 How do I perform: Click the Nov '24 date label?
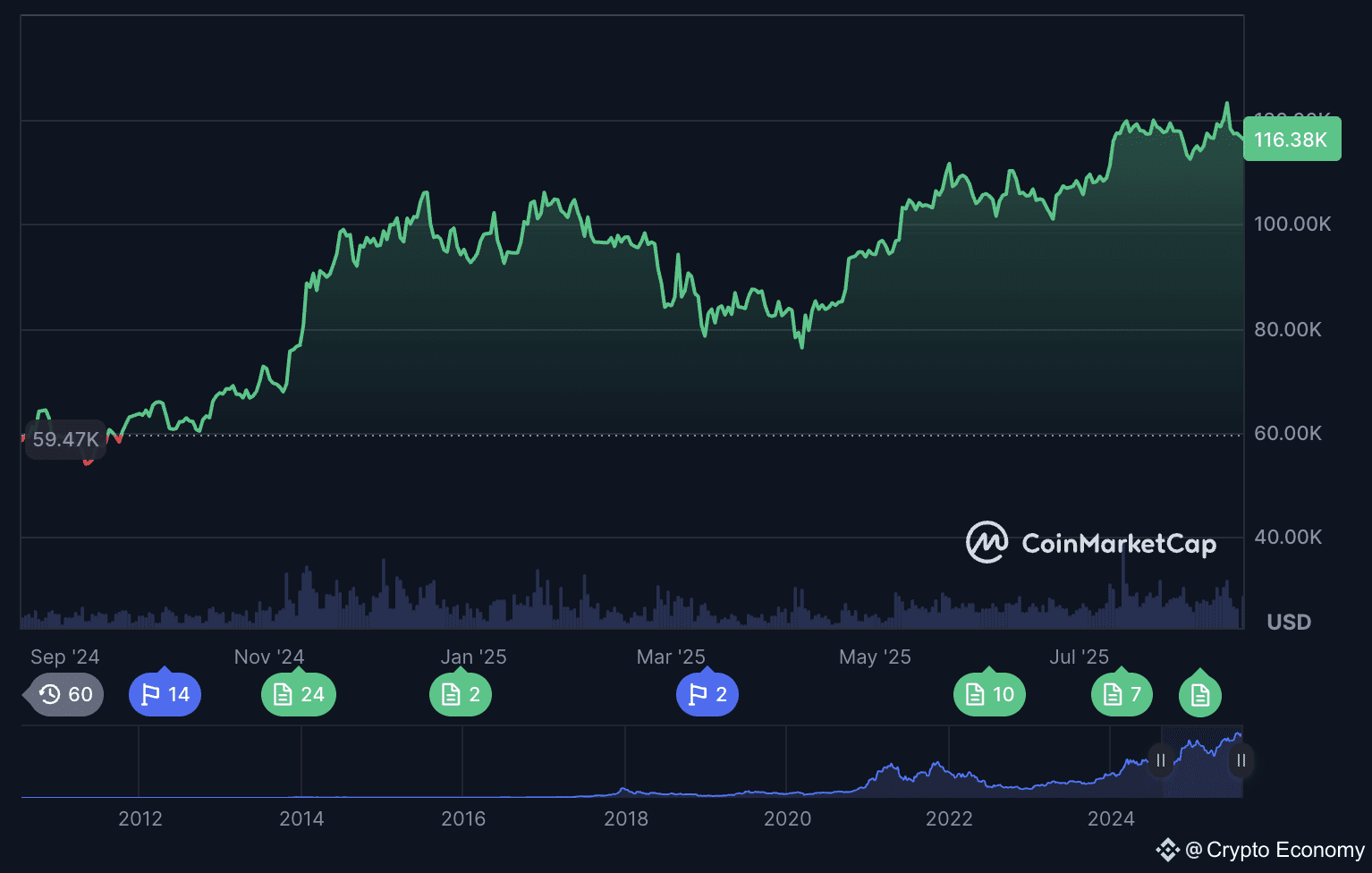tap(269, 657)
